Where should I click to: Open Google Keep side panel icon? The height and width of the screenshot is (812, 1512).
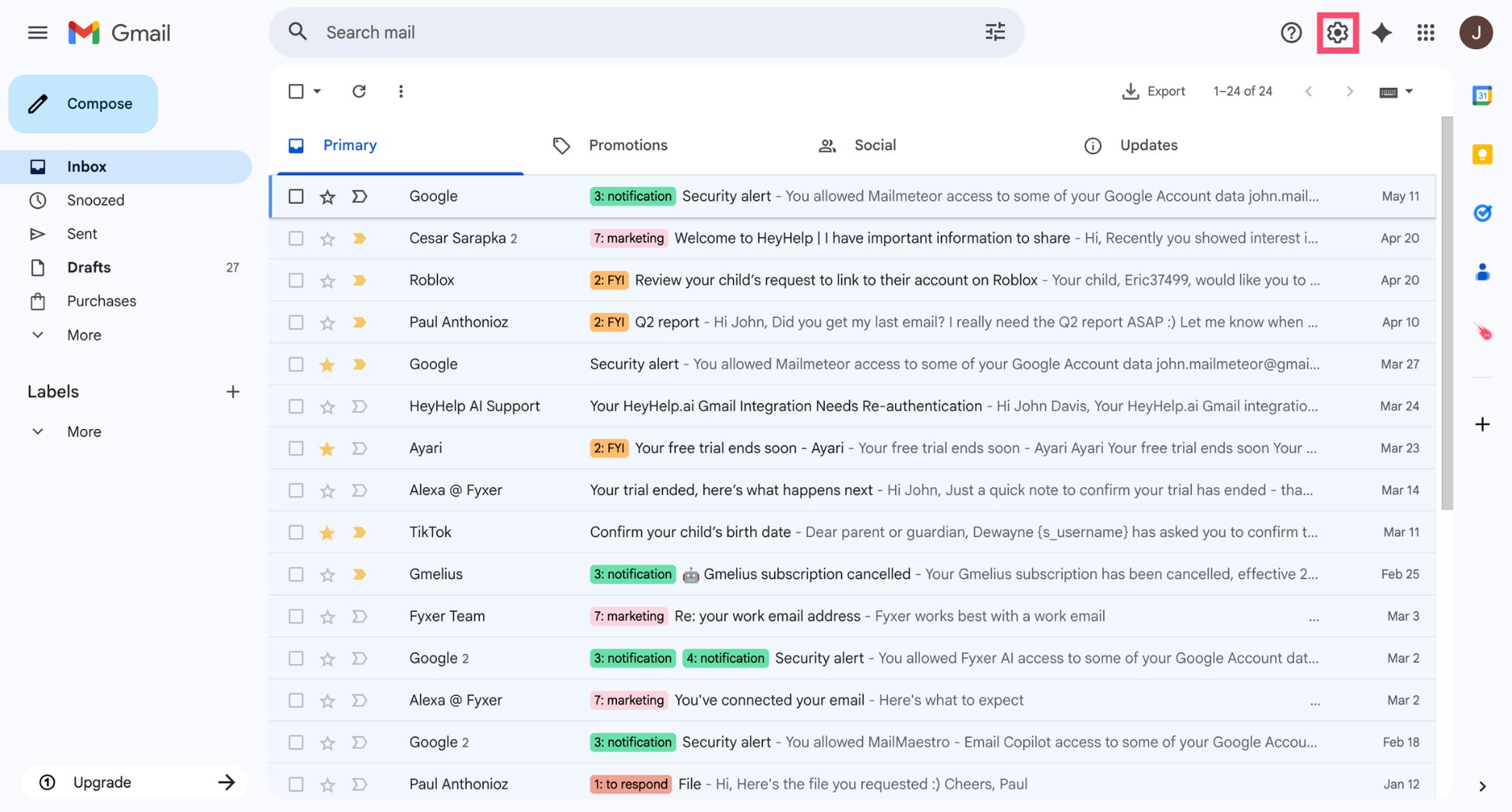click(1482, 154)
